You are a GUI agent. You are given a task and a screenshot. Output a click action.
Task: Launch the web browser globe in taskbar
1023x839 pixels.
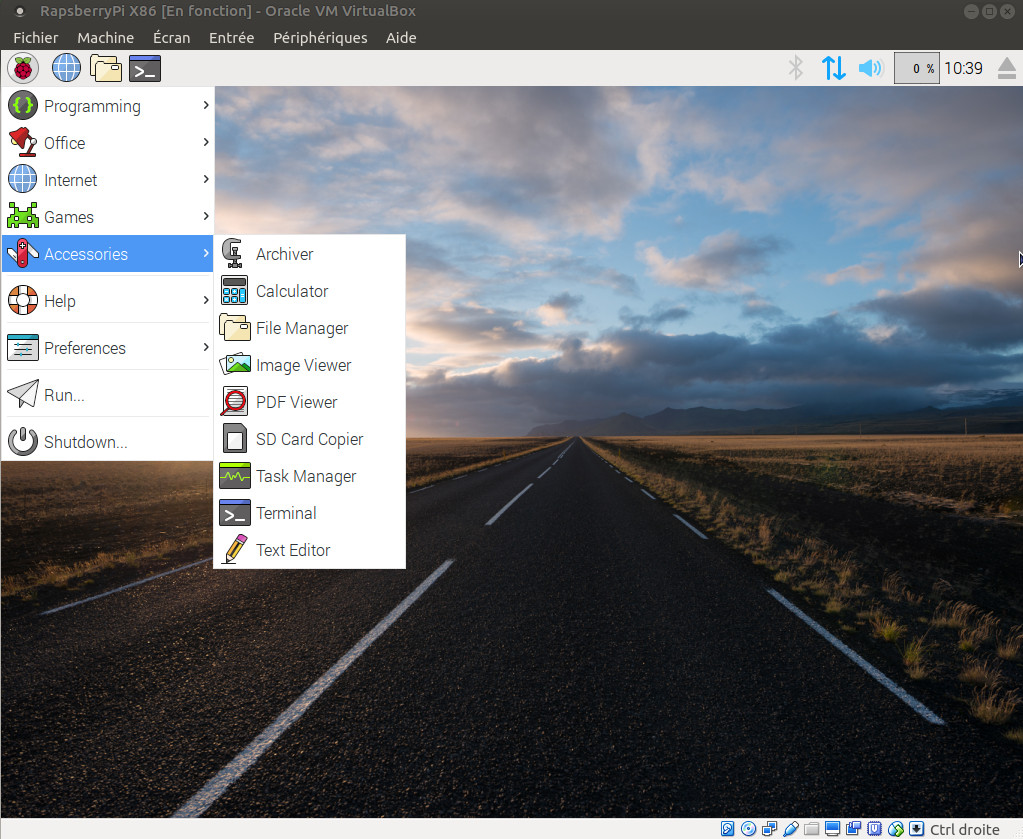(x=66, y=68)
